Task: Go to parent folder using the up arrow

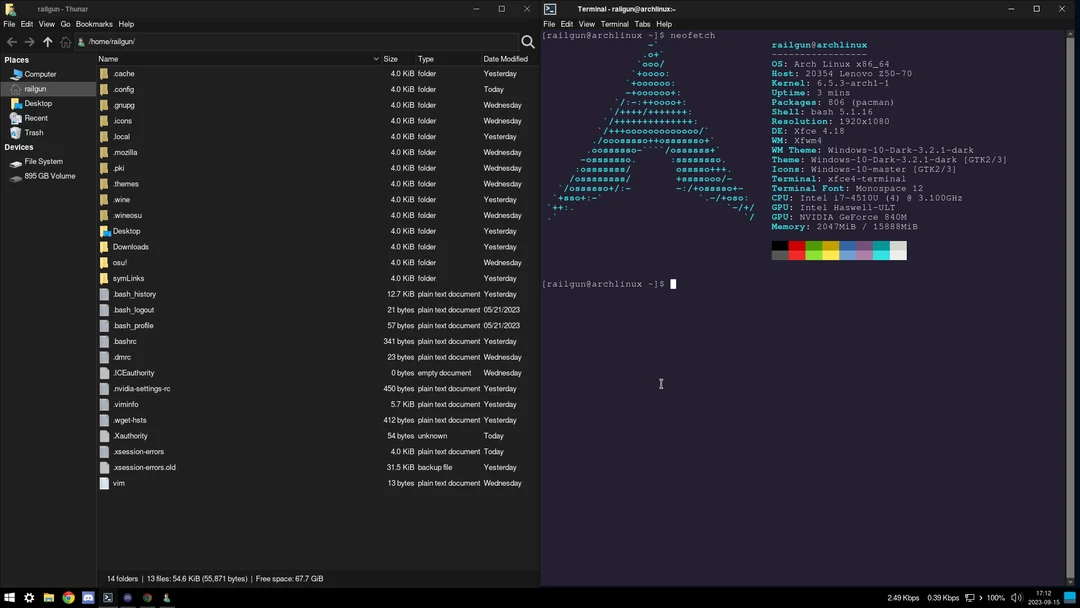Action: (47, 41)
